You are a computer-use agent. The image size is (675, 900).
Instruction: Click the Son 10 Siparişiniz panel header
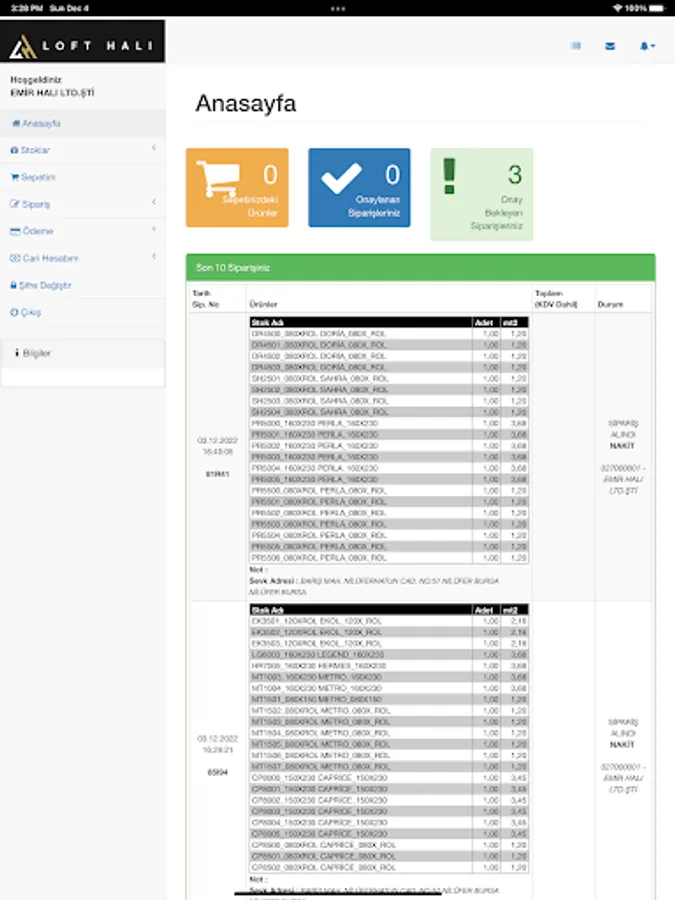coord(420,267)
